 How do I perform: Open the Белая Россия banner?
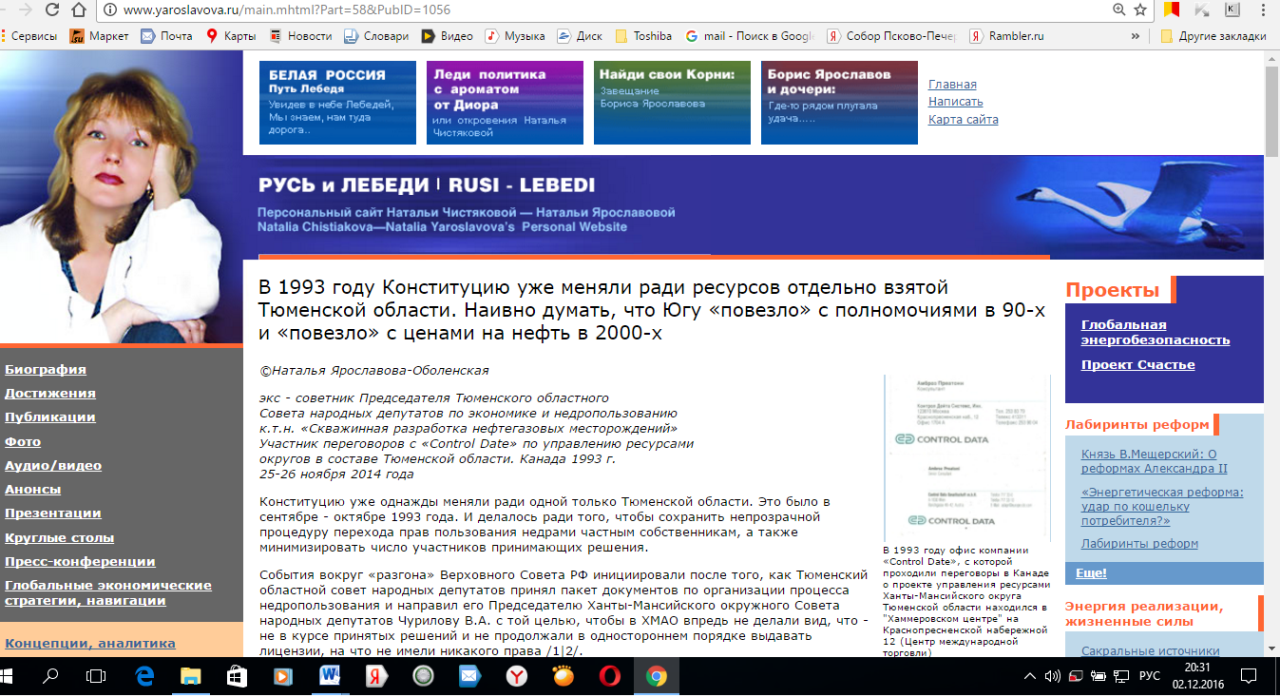coord(337,103)
